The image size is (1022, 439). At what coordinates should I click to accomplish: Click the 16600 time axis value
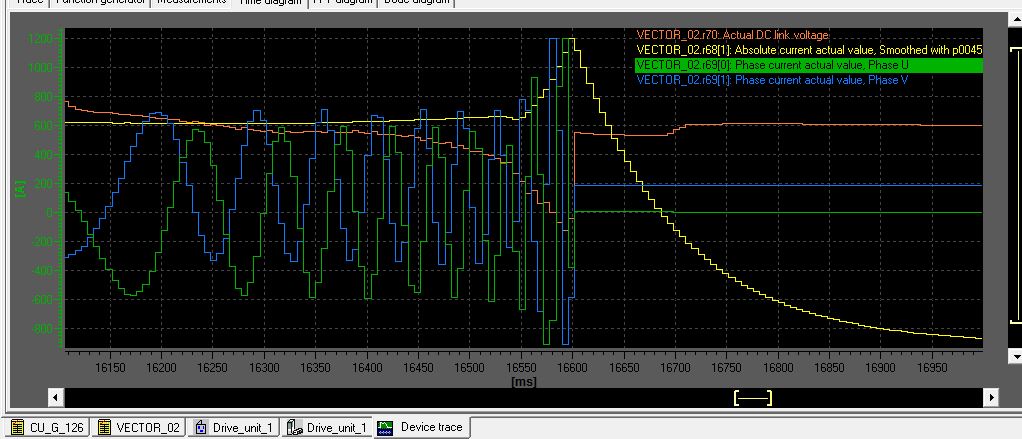tap(572, 368)
